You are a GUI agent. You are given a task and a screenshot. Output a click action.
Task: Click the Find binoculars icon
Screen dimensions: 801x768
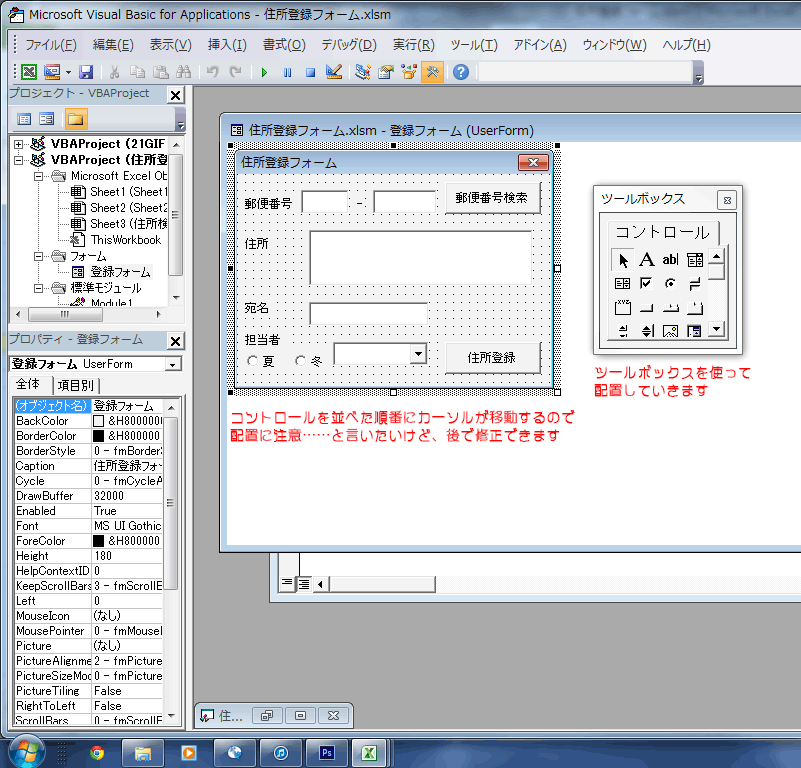click(x=183, y=72)
